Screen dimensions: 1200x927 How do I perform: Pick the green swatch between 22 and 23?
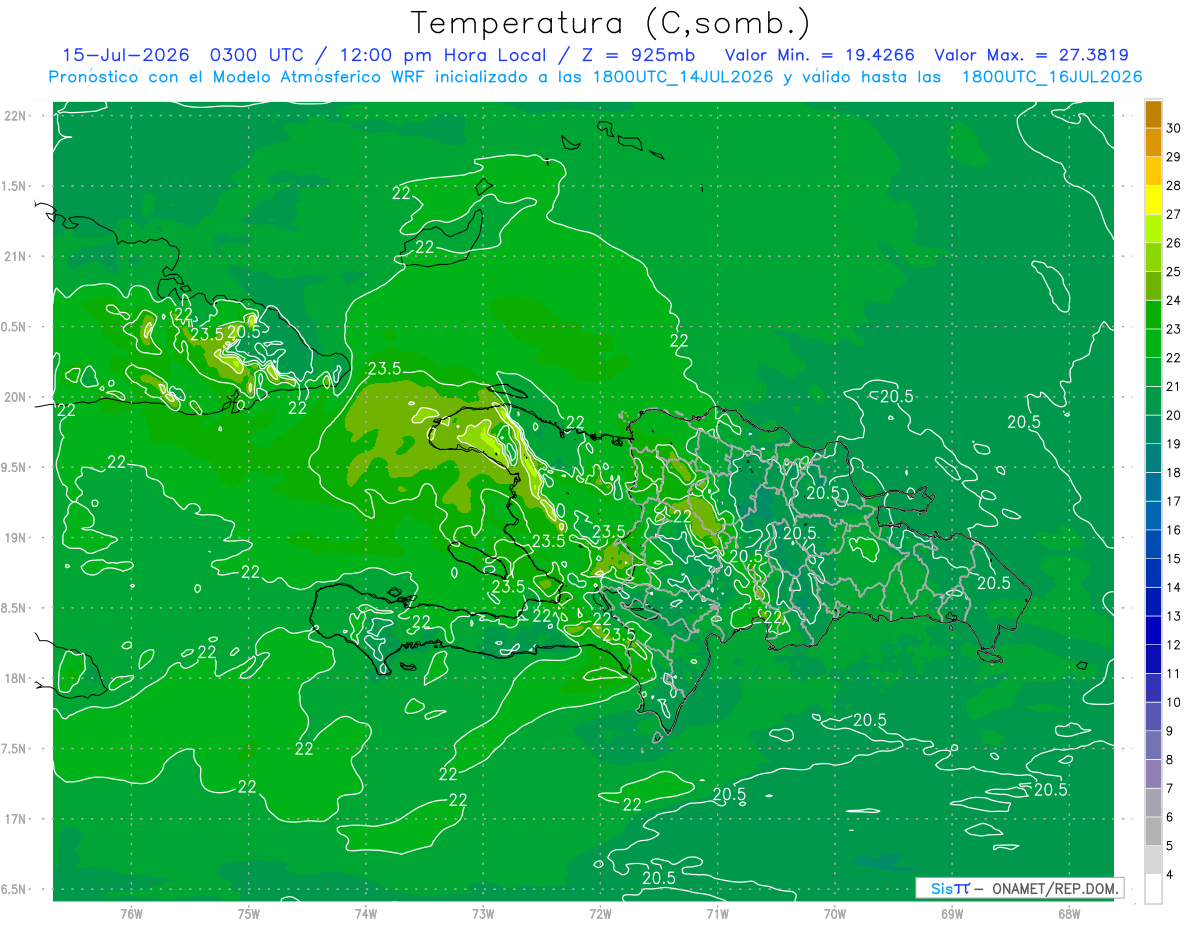(x=1153, y=344)
